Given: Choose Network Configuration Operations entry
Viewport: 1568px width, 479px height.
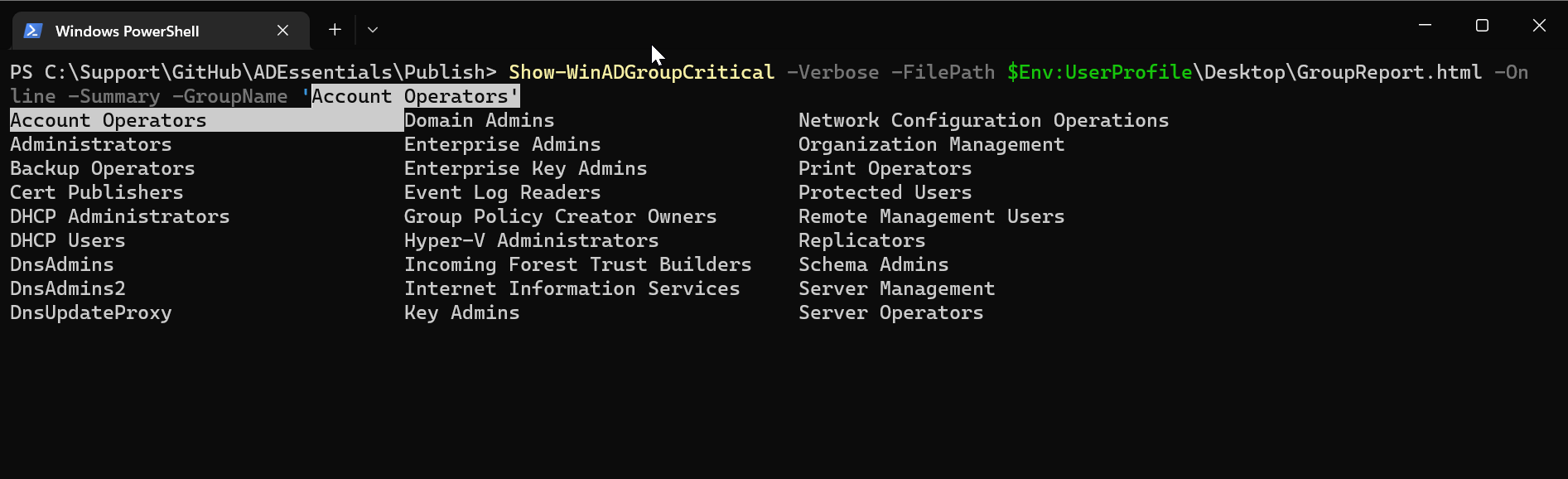Looking at the screenshot, I should [x=983, y=120].
